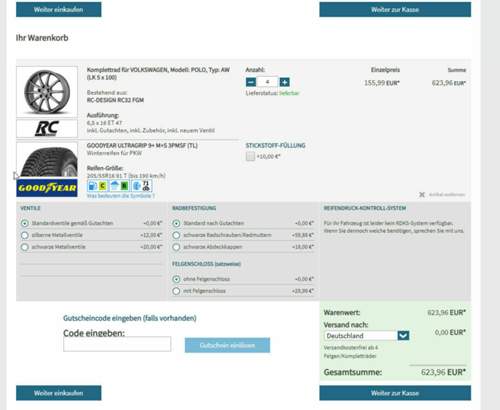
Task: Click the 'Gesamtsumme:' label
Action: pyautogui.click(x=353, y=372)
